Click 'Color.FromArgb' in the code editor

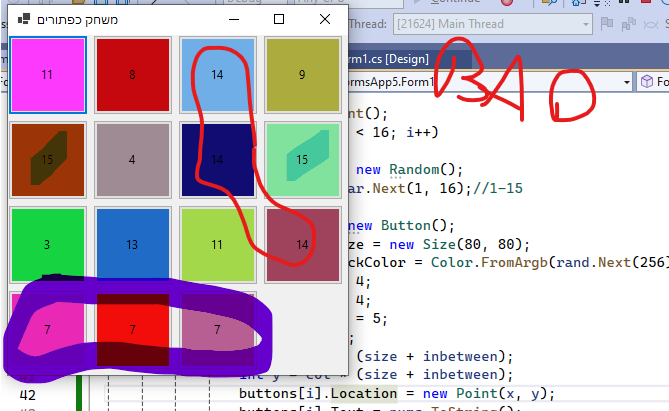point(489,262)
